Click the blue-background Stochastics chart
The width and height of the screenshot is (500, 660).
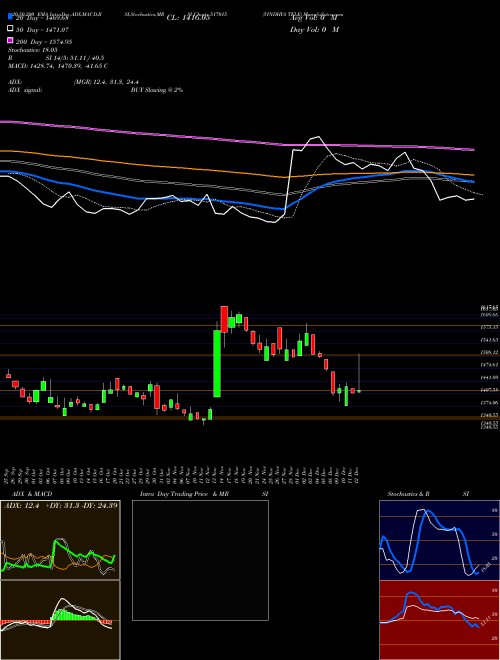[x=439, y=540]
